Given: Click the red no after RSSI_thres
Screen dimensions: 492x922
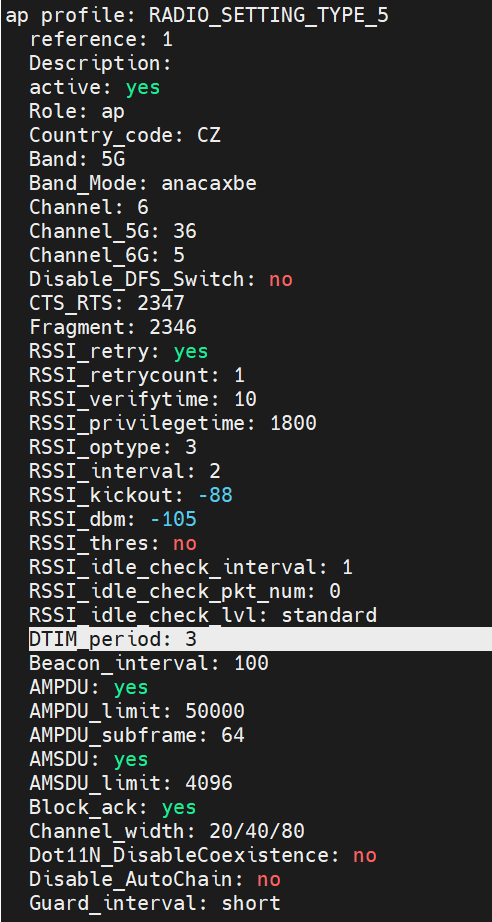Looking at the screenshot, I should coord(185,543).
